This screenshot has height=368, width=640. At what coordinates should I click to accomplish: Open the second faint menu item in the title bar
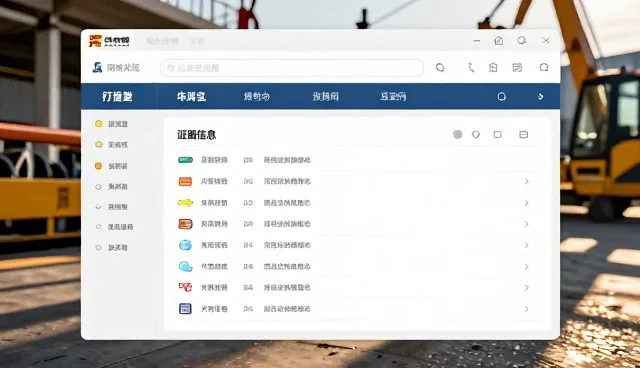[x=196, y=41]
